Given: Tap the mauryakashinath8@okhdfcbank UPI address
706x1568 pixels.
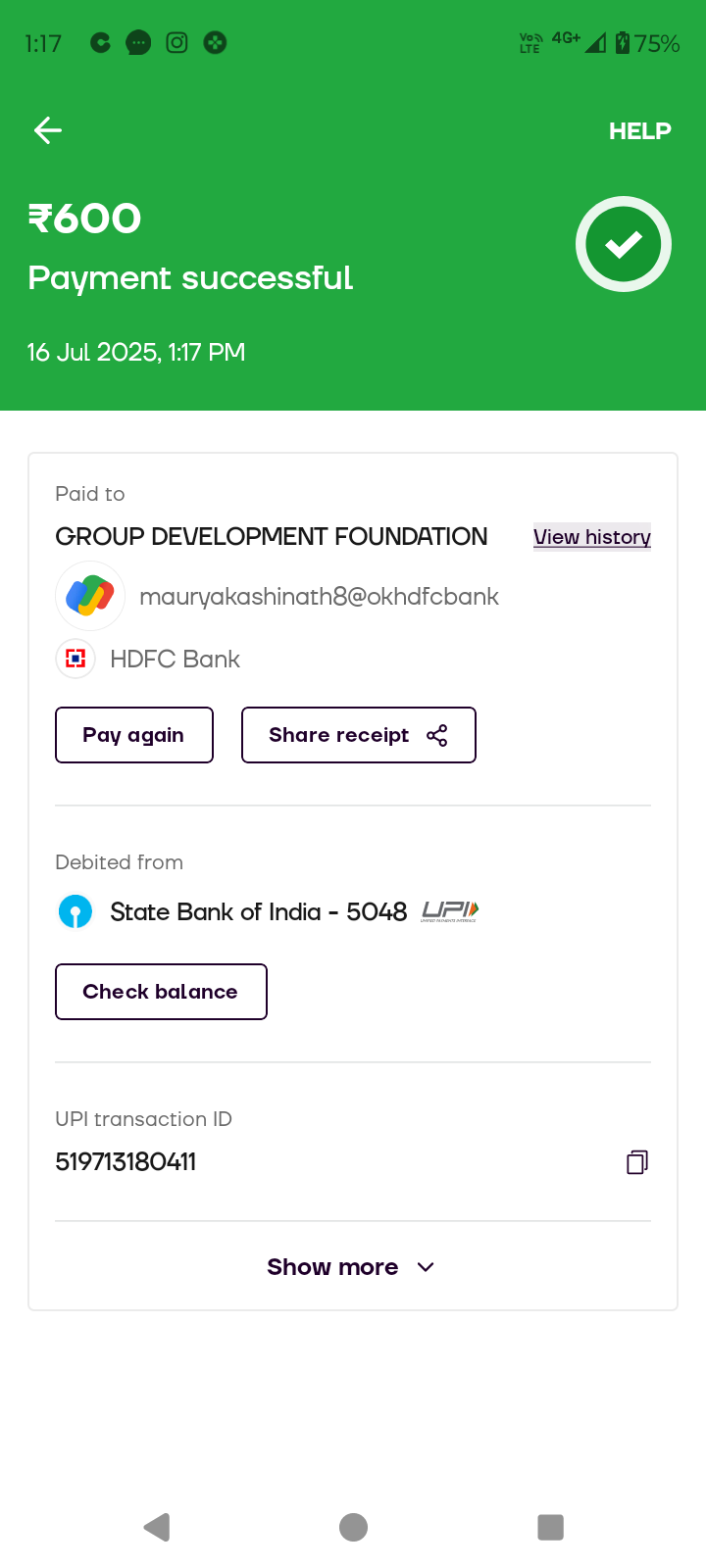Looking at the screenshot, I should (x=319, y=597).
